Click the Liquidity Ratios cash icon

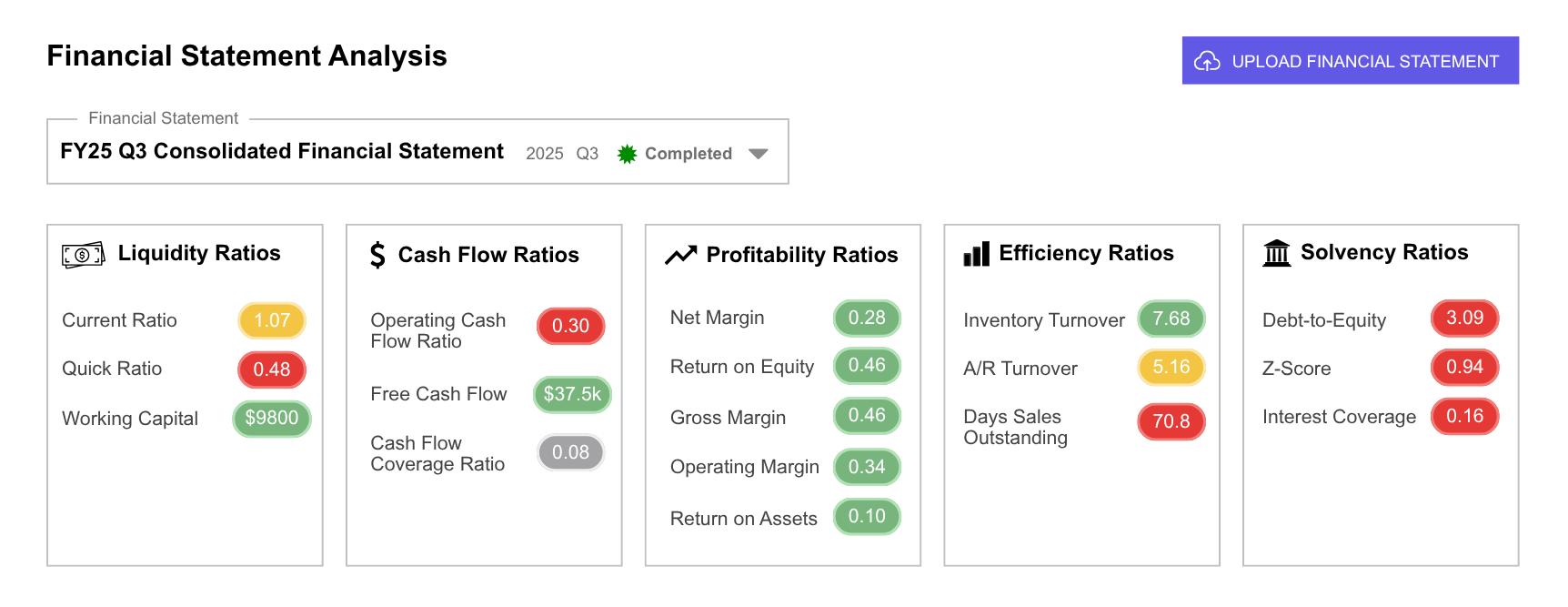tap(83, 255)
